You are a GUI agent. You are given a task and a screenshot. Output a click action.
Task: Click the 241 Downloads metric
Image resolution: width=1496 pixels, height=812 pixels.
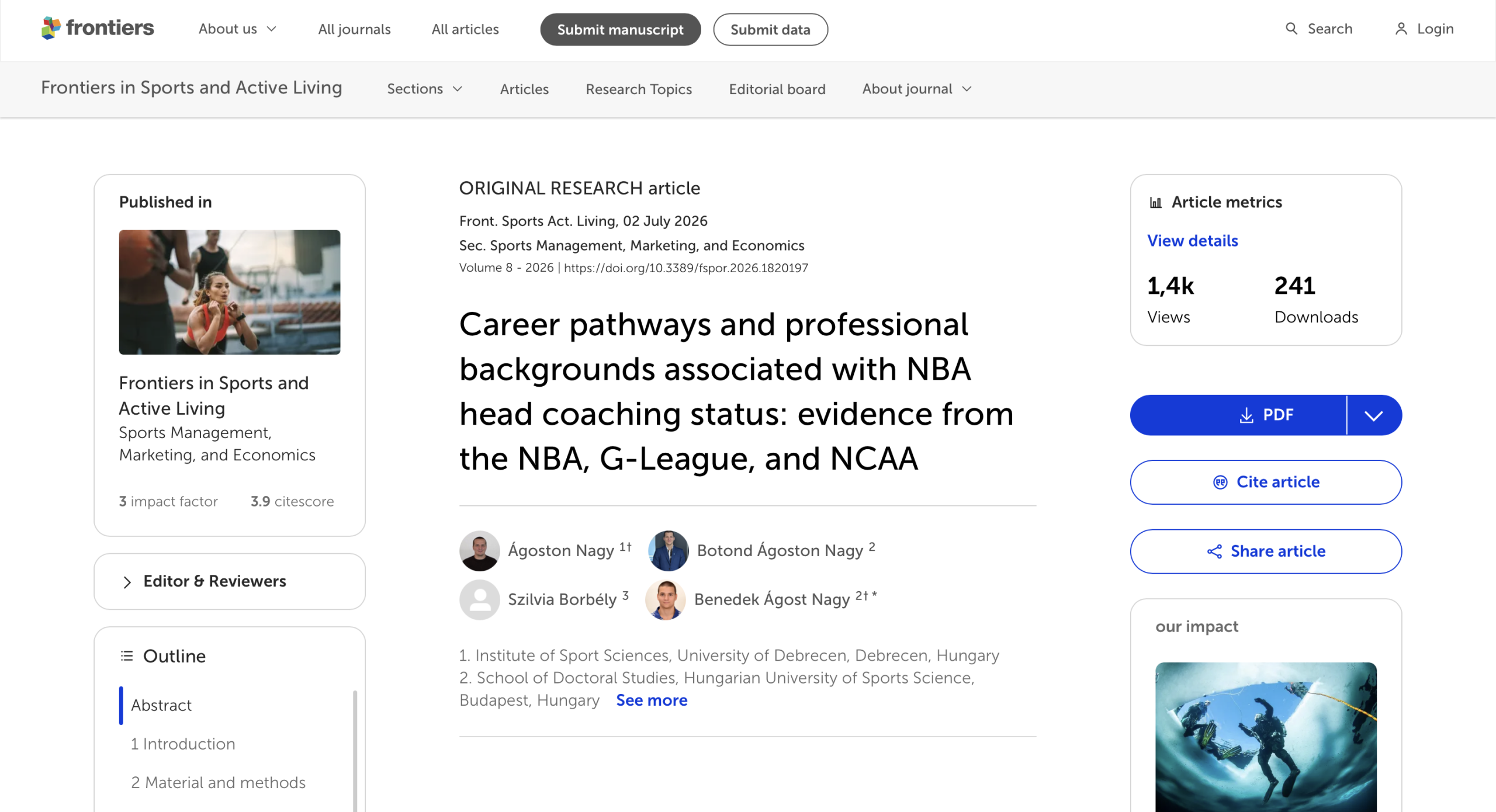[x=1316, y=300]
